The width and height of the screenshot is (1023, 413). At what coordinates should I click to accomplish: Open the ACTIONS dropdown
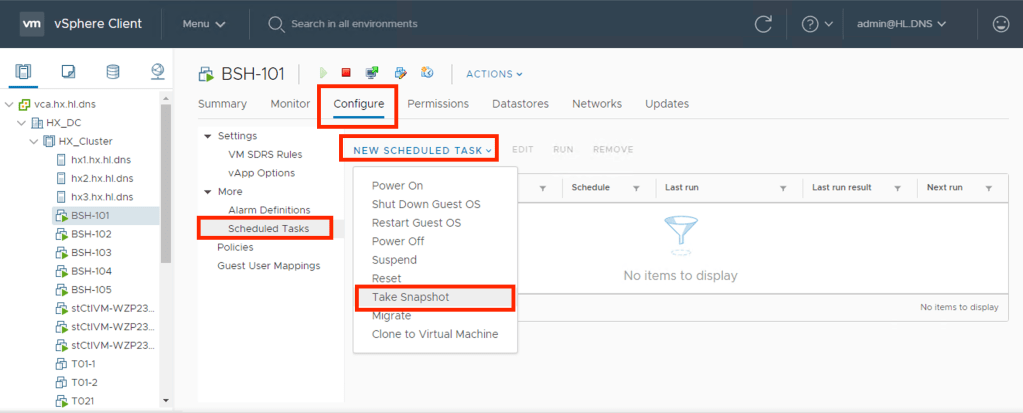pos(494,74)
